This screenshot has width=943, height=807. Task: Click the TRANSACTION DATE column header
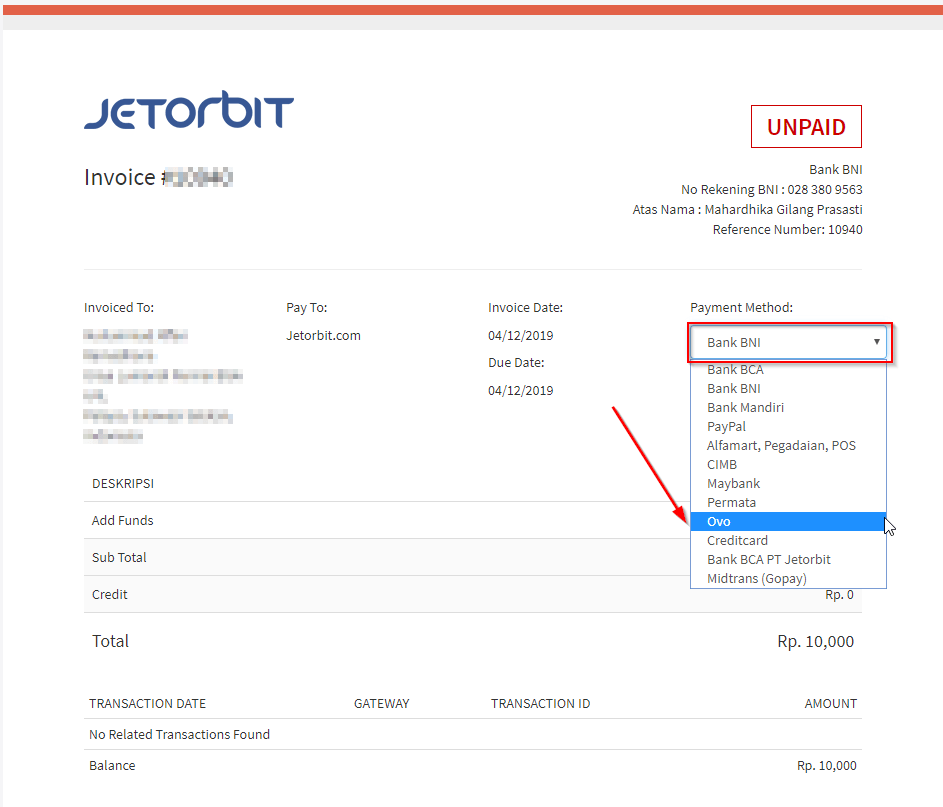tap(147, 704)
